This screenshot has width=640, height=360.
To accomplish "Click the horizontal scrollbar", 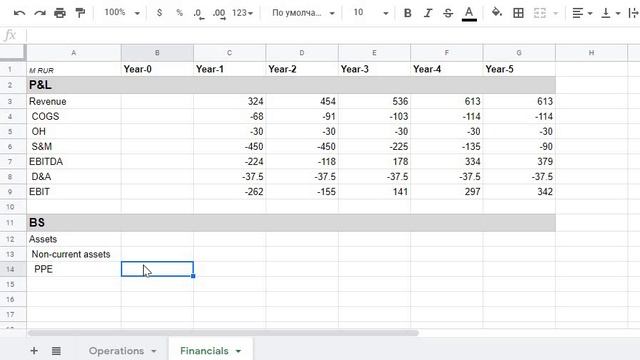I will coord(223,333).
